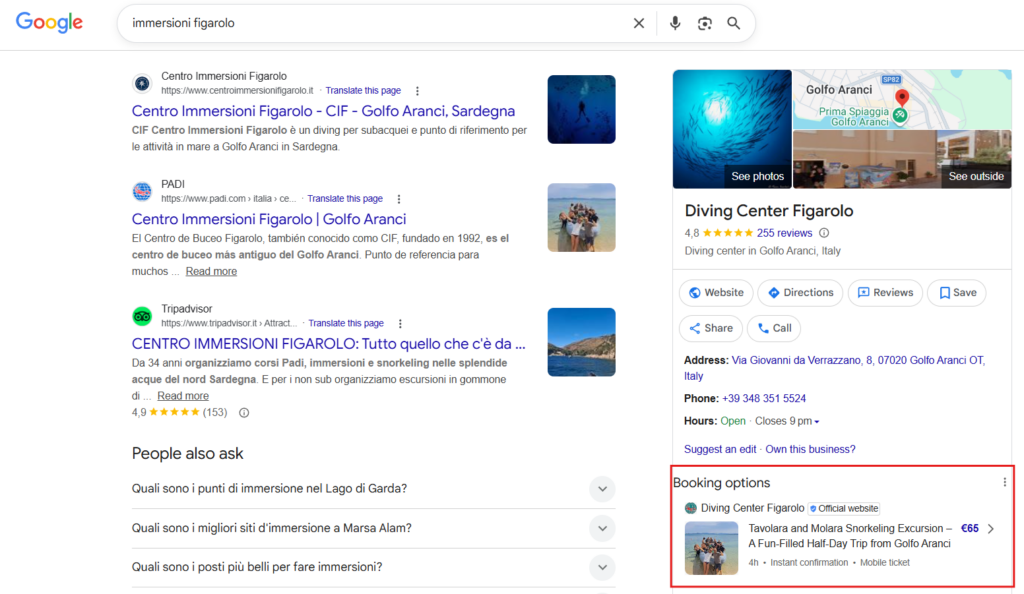Click the search magnifying glass icon

coord(733,22)
